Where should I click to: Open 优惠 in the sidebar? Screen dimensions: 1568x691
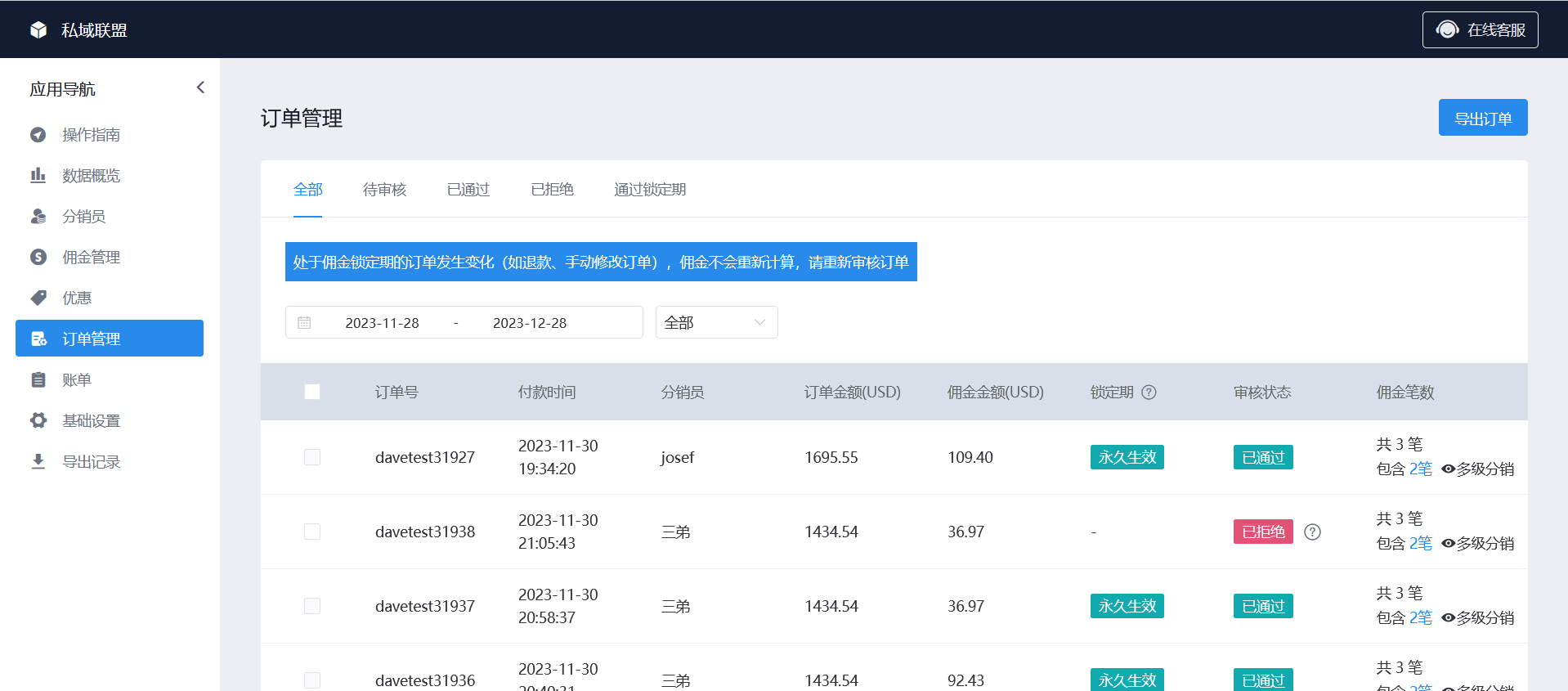pyautogui.click(x=110, y=298)
